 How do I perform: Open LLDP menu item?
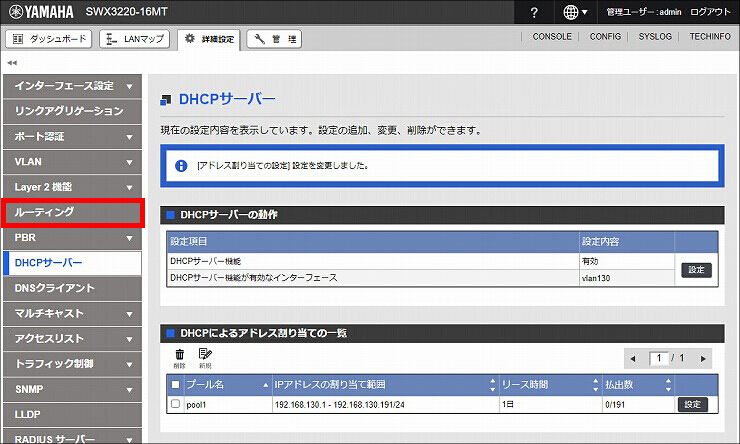pos(72,415)
